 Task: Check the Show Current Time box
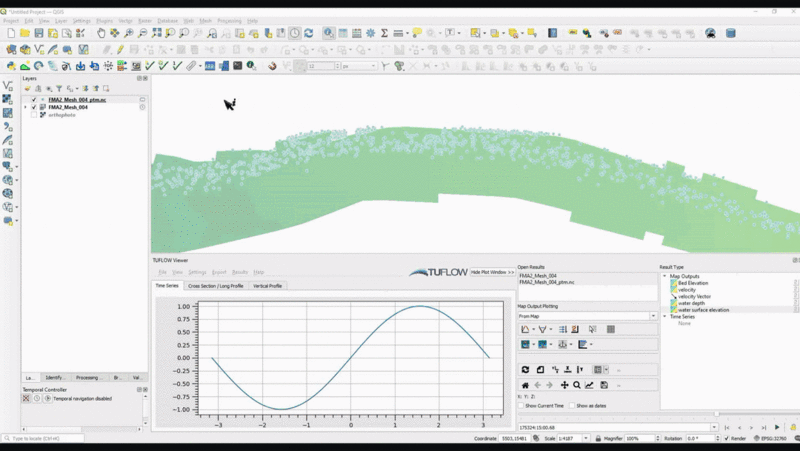click(521, 406)
